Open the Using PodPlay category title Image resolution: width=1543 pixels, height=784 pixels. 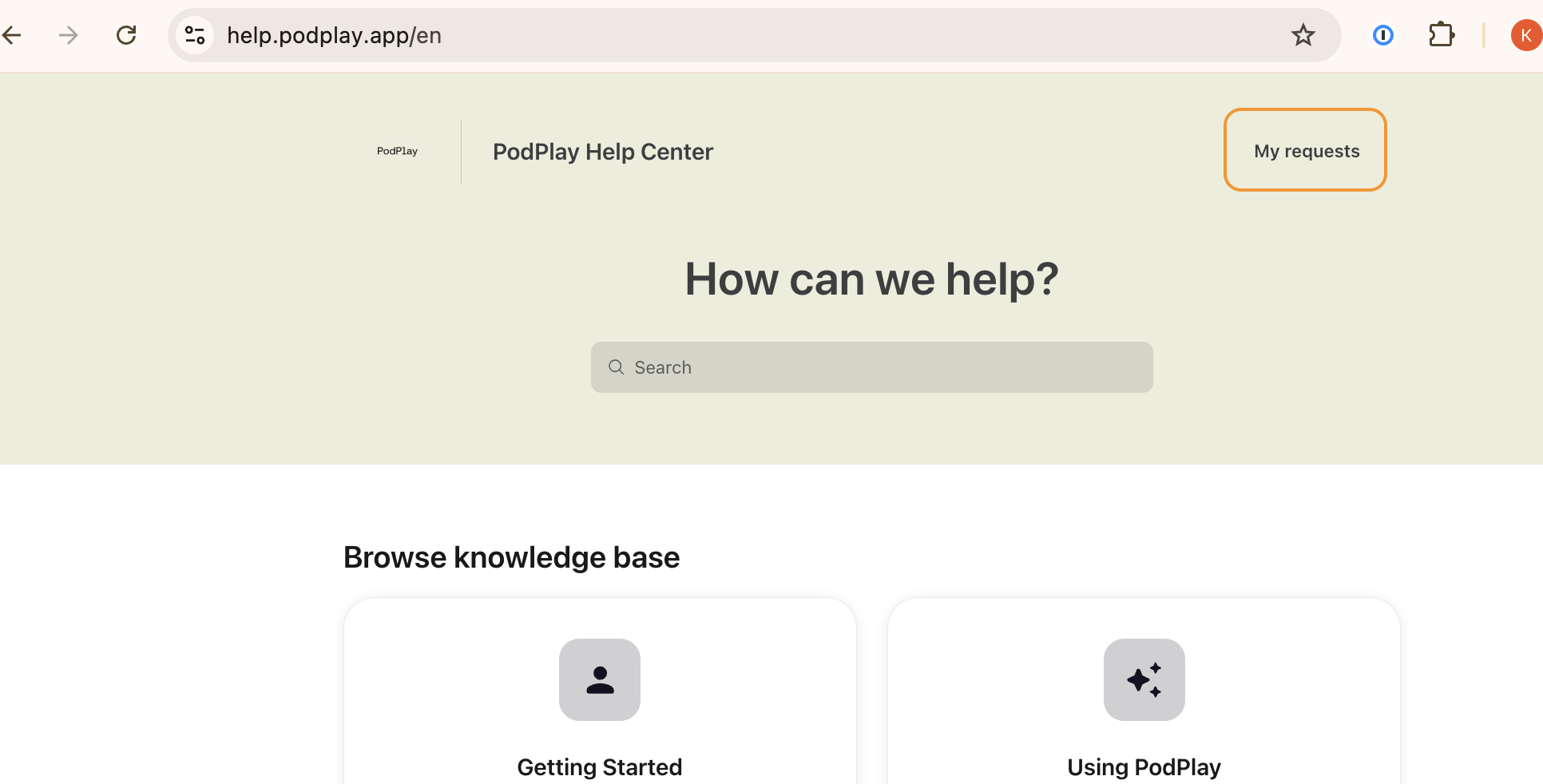[x=1144, y=767]
